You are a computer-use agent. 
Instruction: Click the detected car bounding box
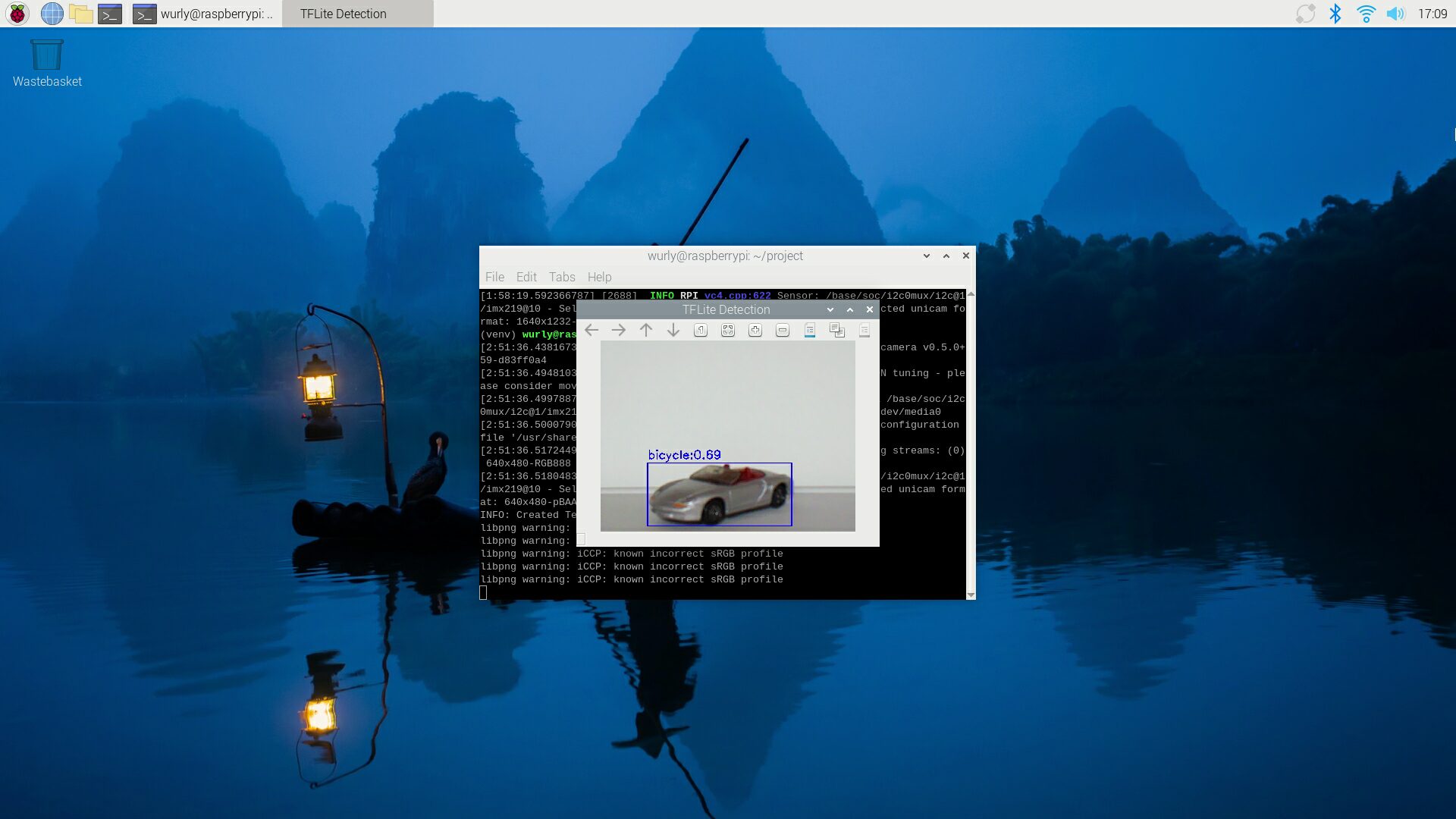point(720,494)
